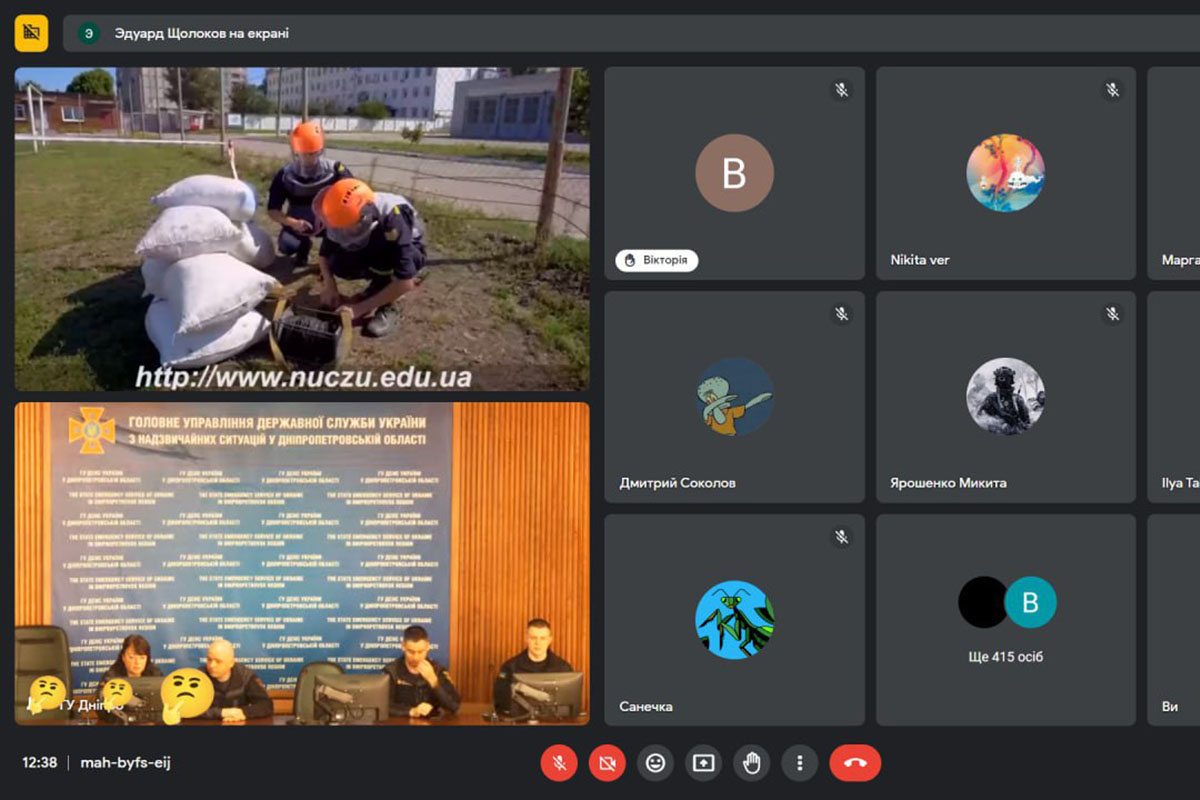Click teal B avatar in overflow tile
This screenshot has height=800, width=1200.
point(1030,602)
